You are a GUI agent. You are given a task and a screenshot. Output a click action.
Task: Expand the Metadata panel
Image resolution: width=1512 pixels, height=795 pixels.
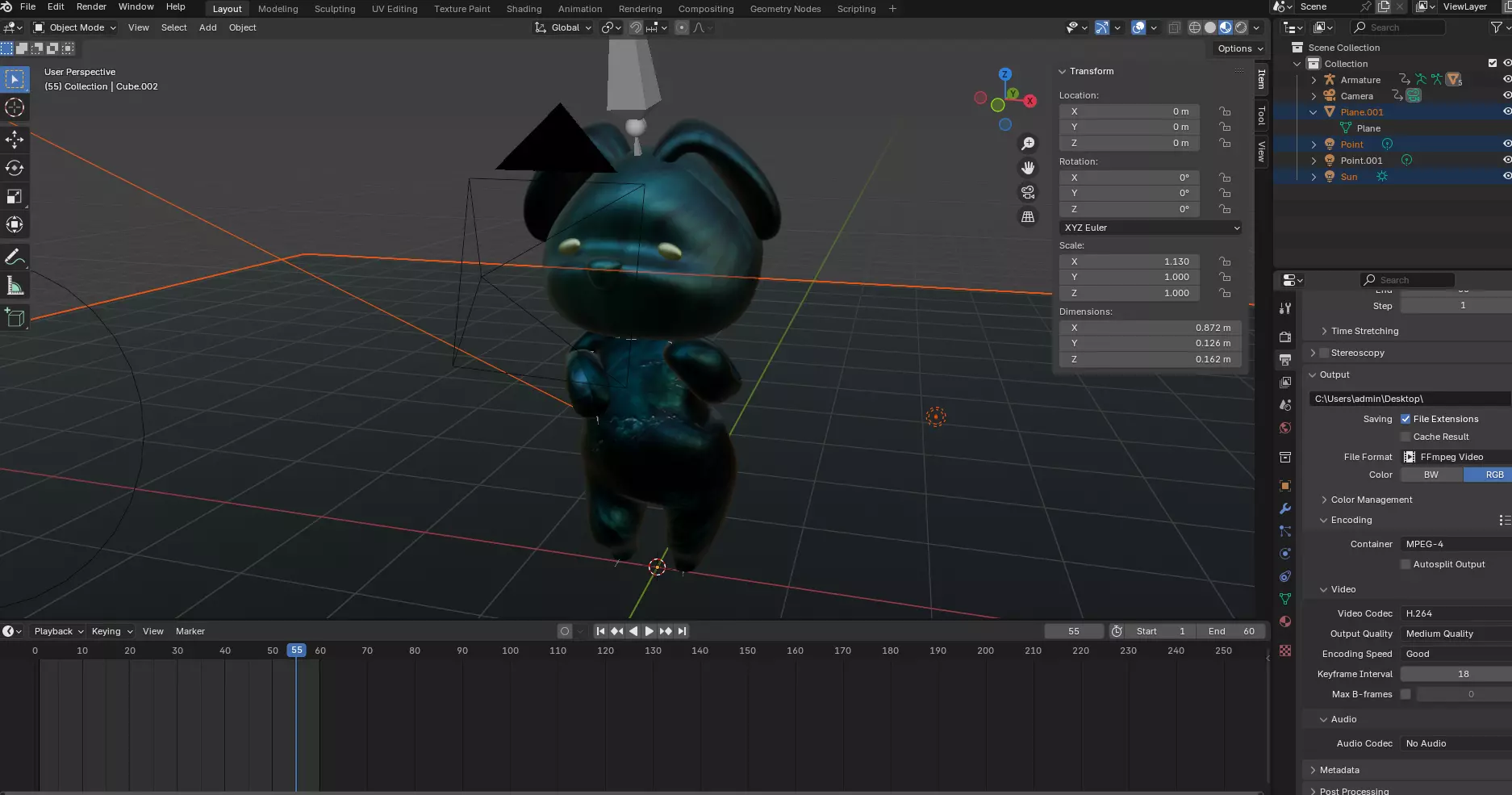tap(1339, 770)
